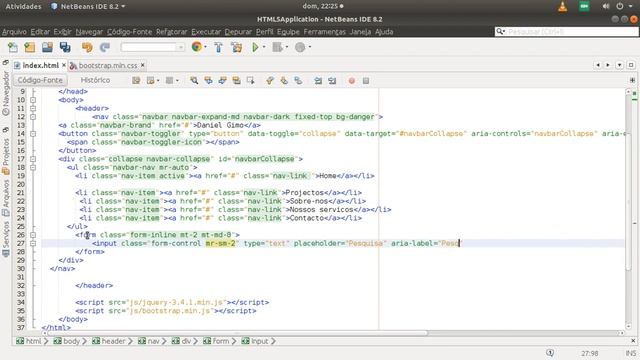Select the form breadcrumb element
Image resolution: width=640 pixels, height=360 pixels.
click(x=216, y=341)
